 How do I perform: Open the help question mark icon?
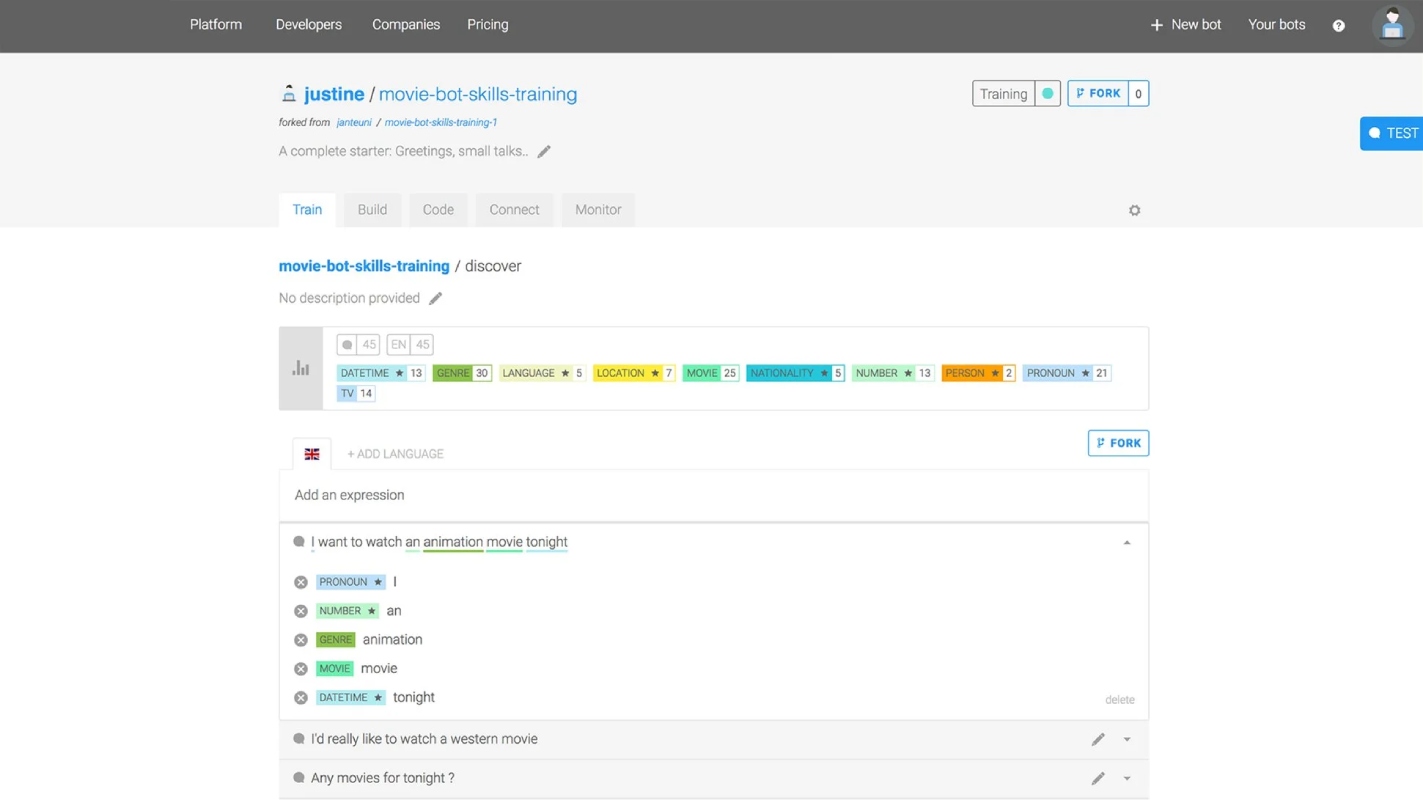point(1338,25)
